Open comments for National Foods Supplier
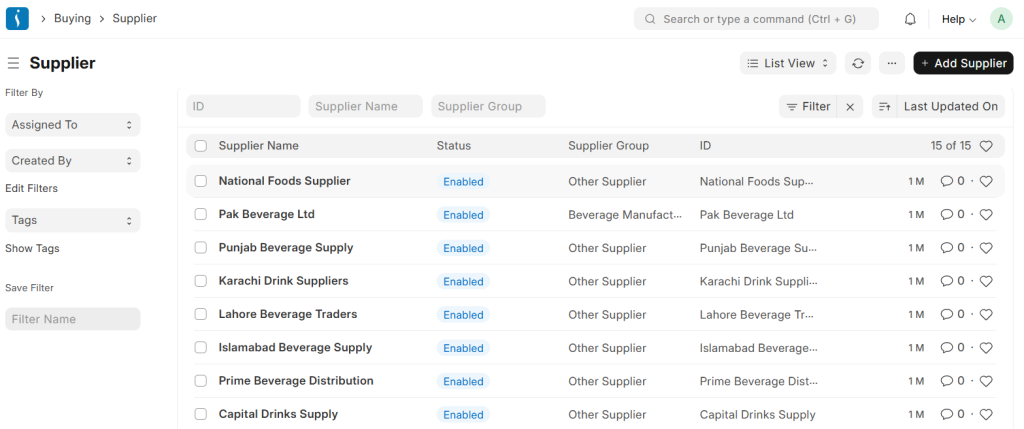This screenshot has height=429, width=1024. coord(952,182)
